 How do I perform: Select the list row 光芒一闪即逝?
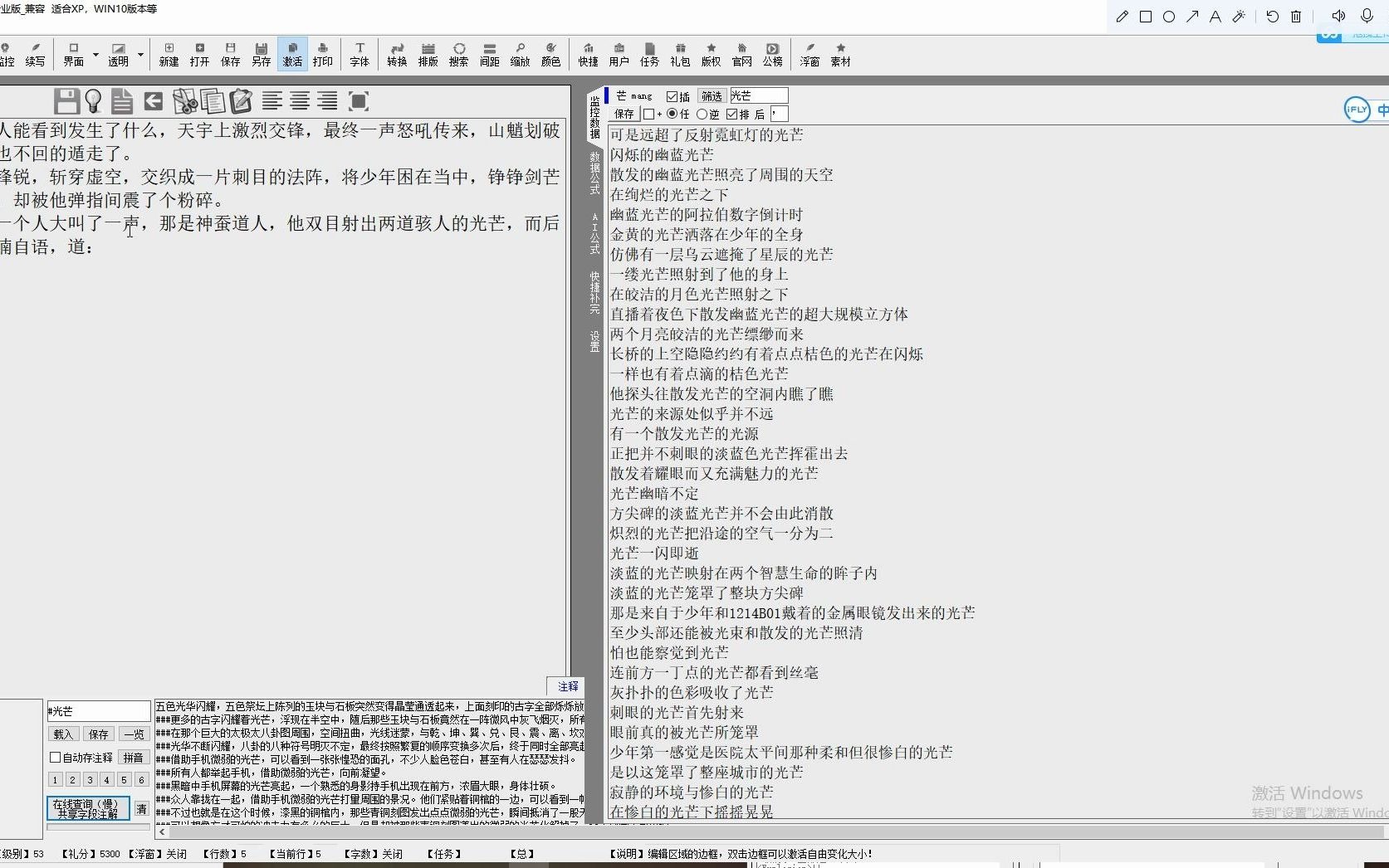click(654, 553)
